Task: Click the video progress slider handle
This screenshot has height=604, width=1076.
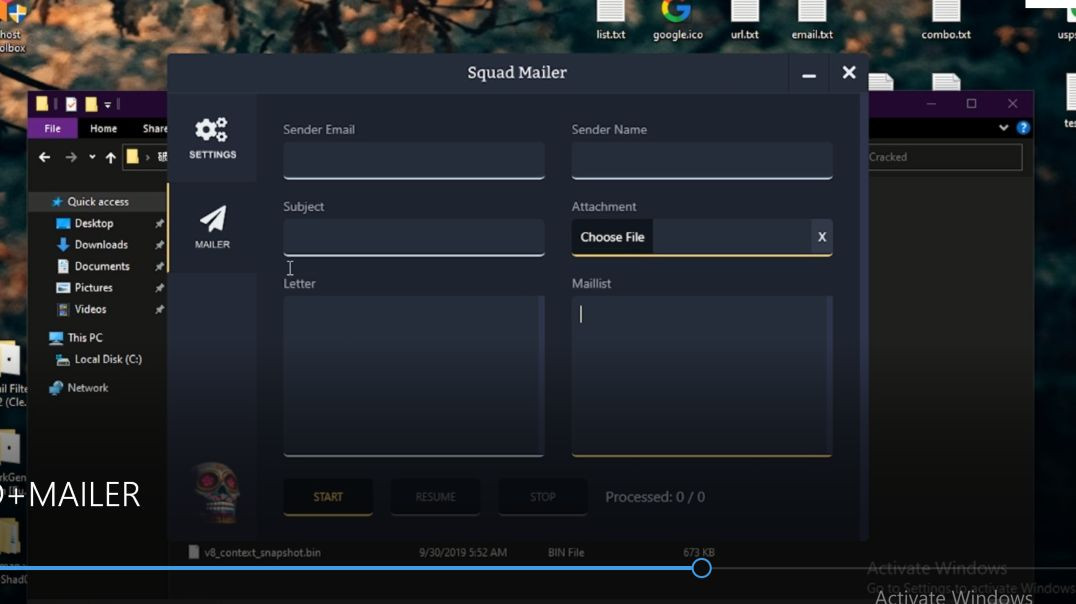Action: [x=701, y=568]
